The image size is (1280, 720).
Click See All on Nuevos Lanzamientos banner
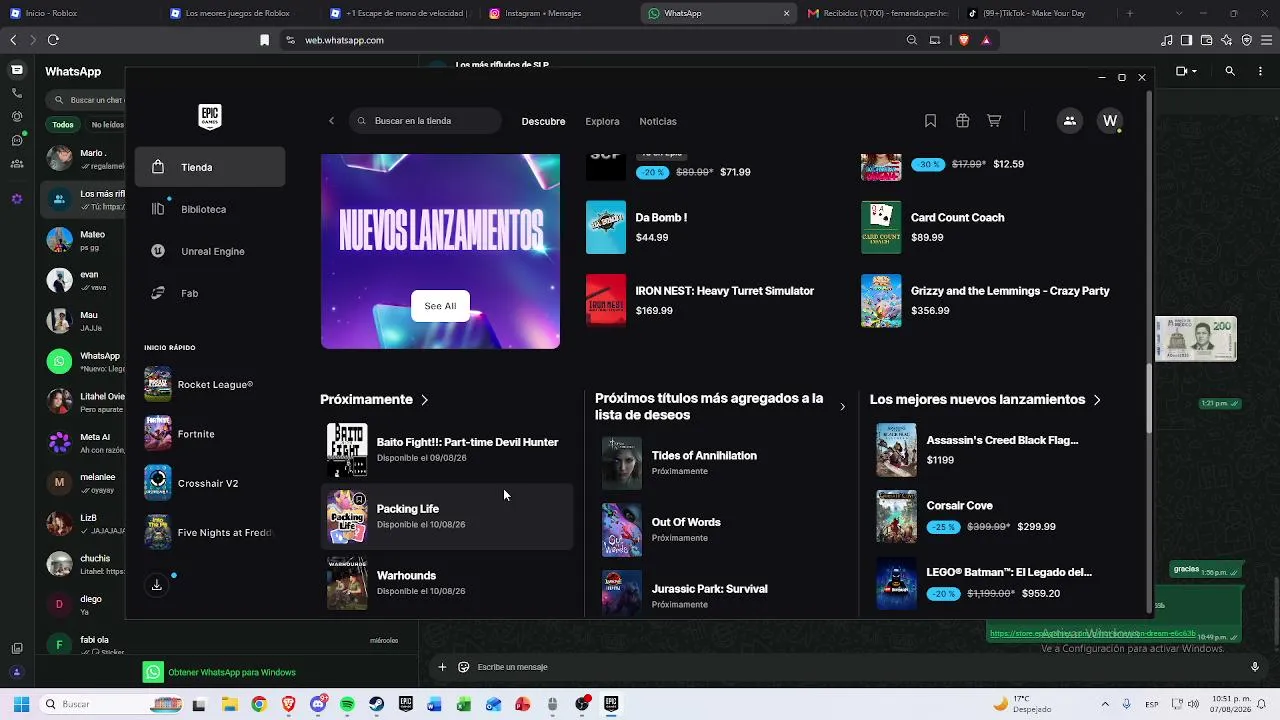coord(440,306)
